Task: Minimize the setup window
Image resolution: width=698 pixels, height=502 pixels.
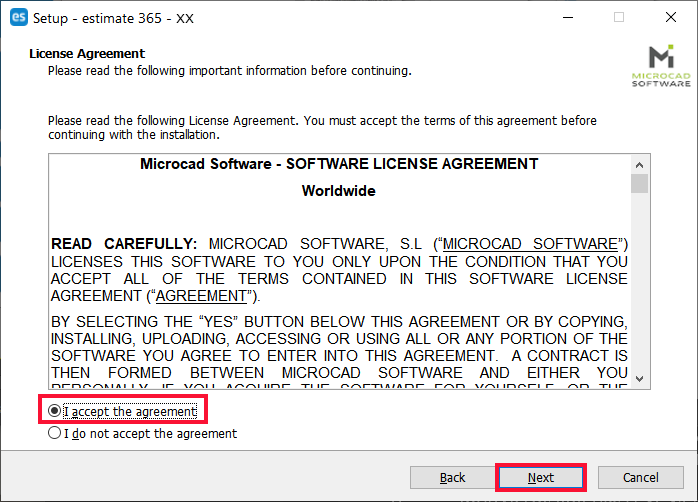Action: (568, 18)
